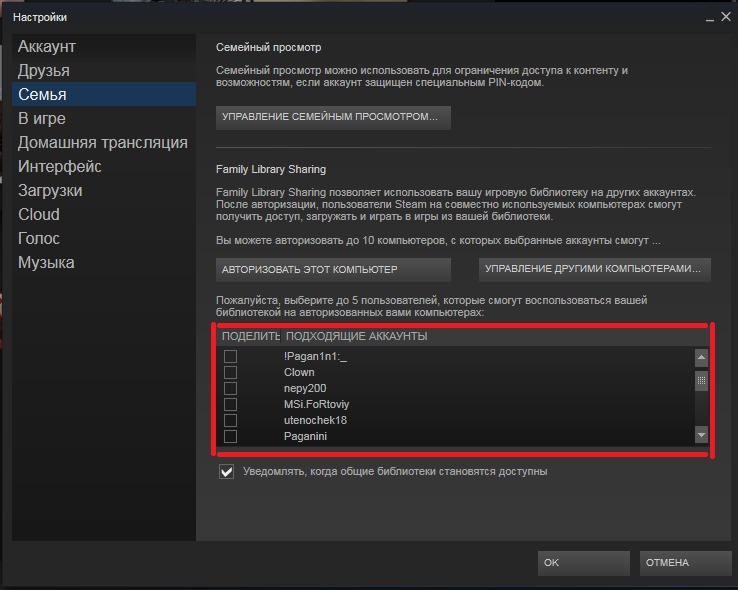This screenshot has width=738, height=590.
Task: Open the Домашняя трансляция section
Action: coord(104,142)
